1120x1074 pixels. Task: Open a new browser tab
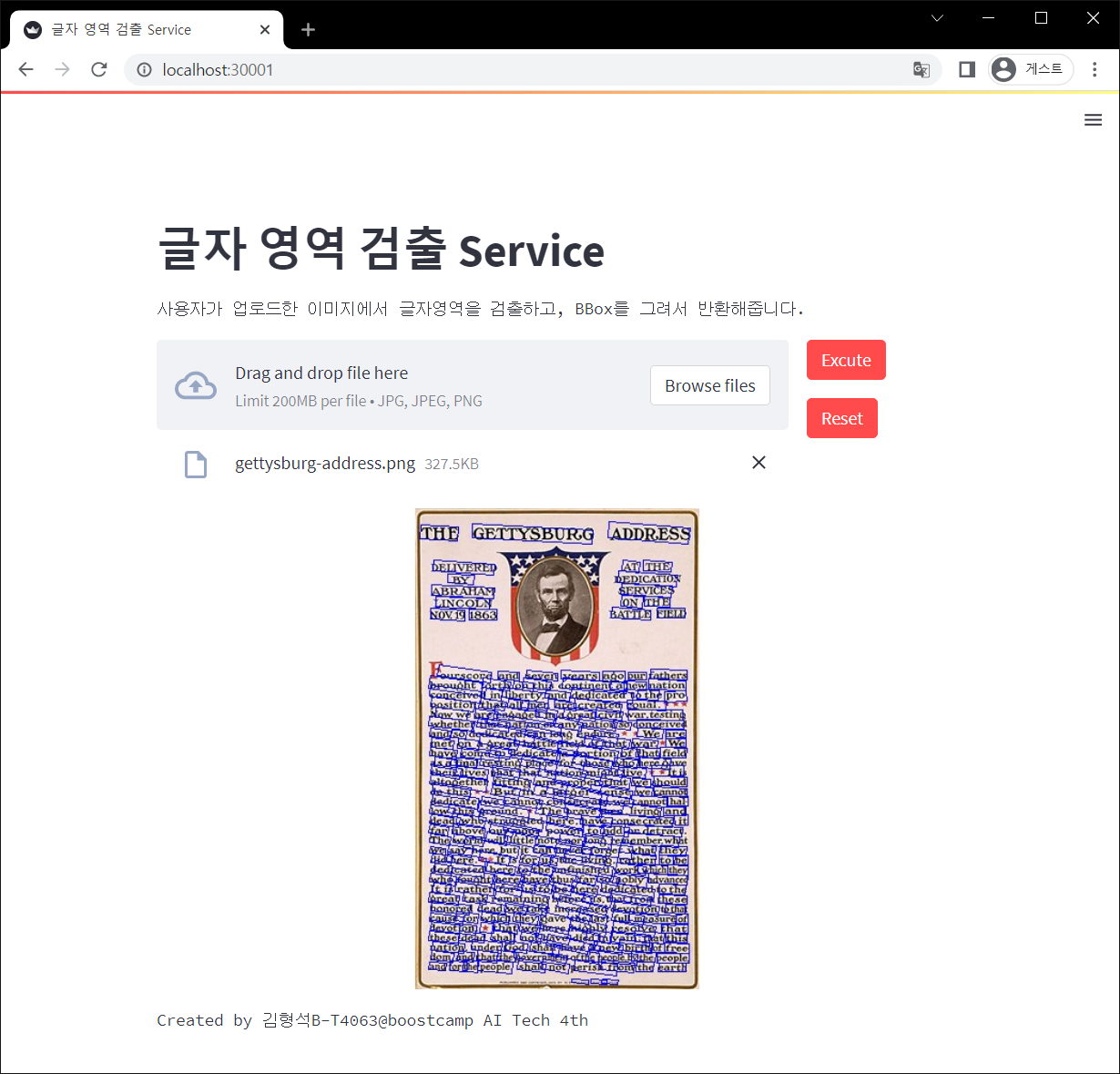pos(308,30)
